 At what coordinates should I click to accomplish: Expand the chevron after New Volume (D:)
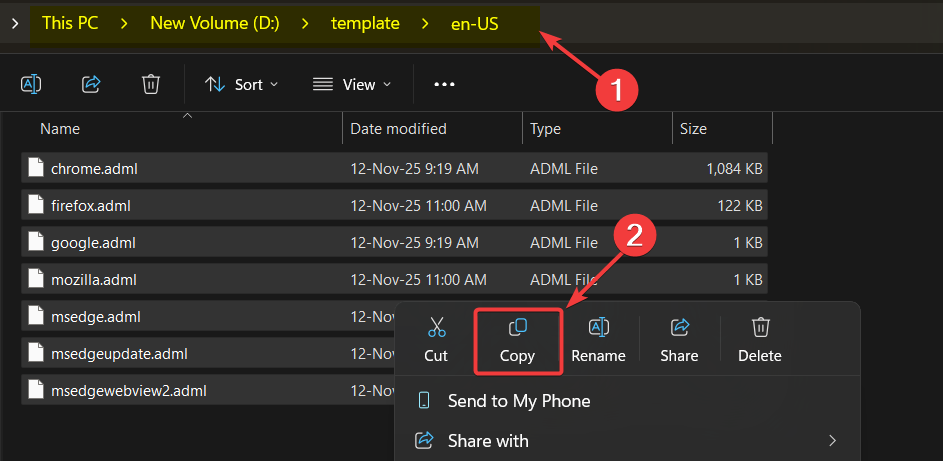point(306,23)
